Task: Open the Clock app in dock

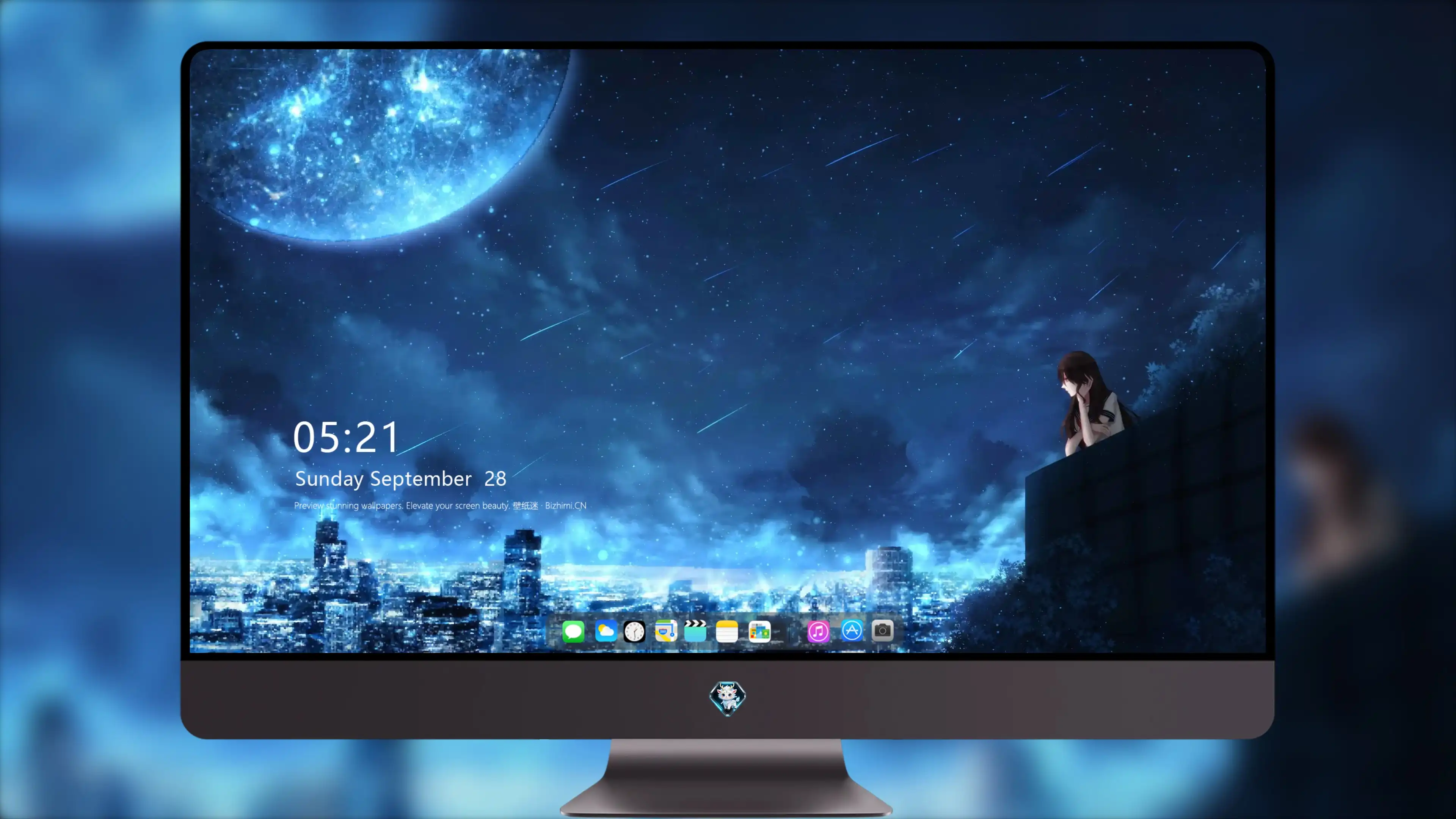Action: pyautogui.click(x=634, y=631)
